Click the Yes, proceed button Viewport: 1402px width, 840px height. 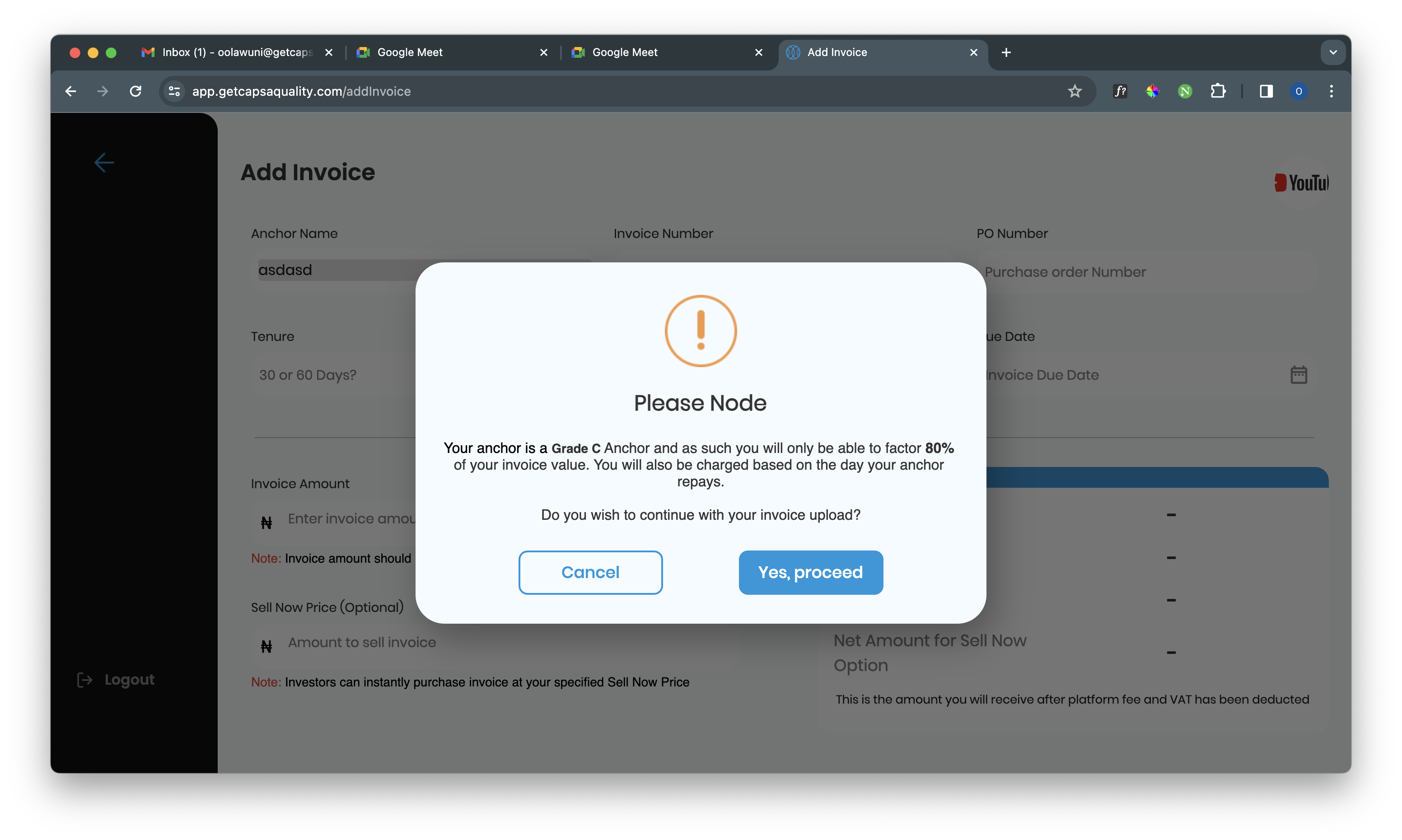810,572
